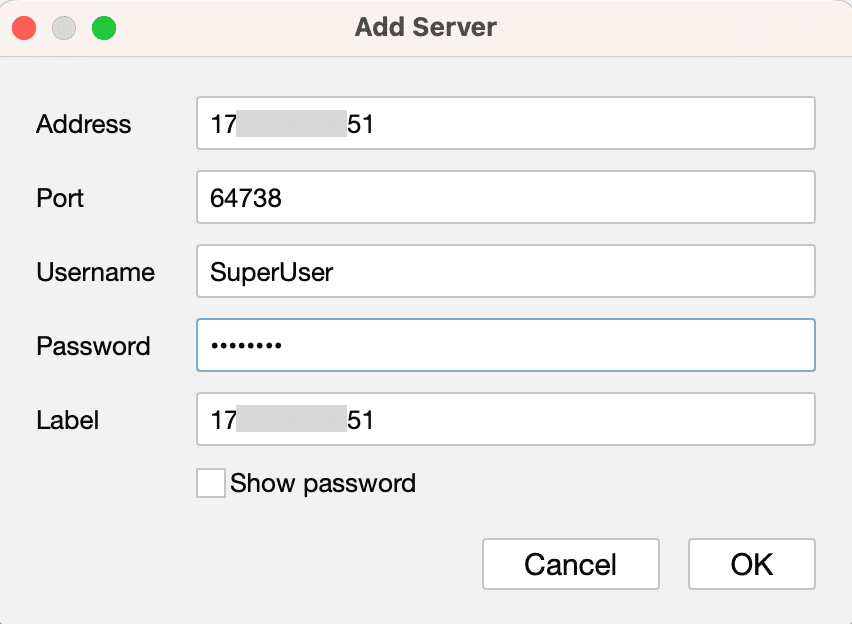The width and height of the screenshot is (852, 624).
Task: Click the Address label text
Action: tap(83, 124)
